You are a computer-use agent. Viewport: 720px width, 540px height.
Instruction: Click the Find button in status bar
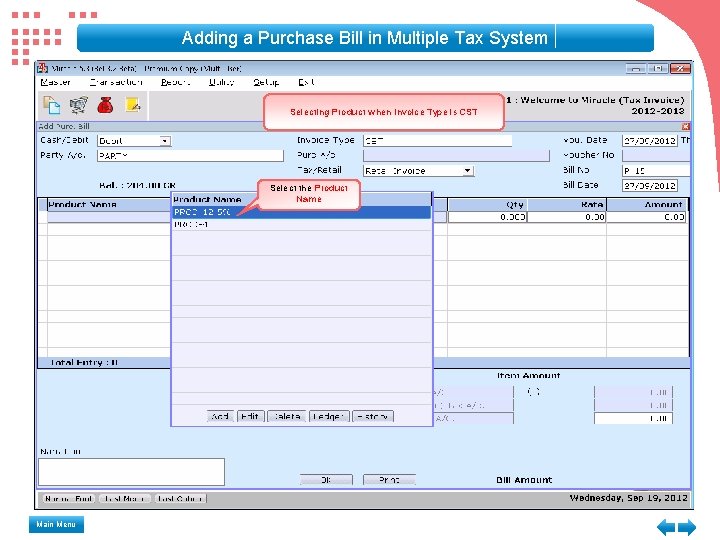tap(69, 499)
